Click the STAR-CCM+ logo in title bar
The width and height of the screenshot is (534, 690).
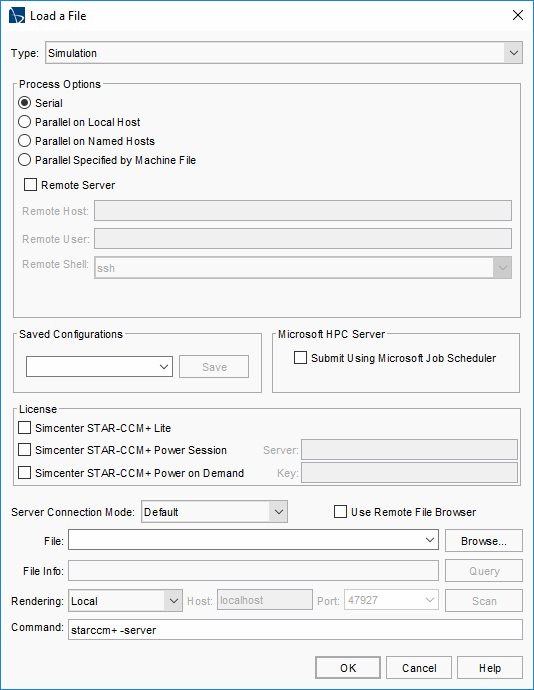click(x=17, y=16)
